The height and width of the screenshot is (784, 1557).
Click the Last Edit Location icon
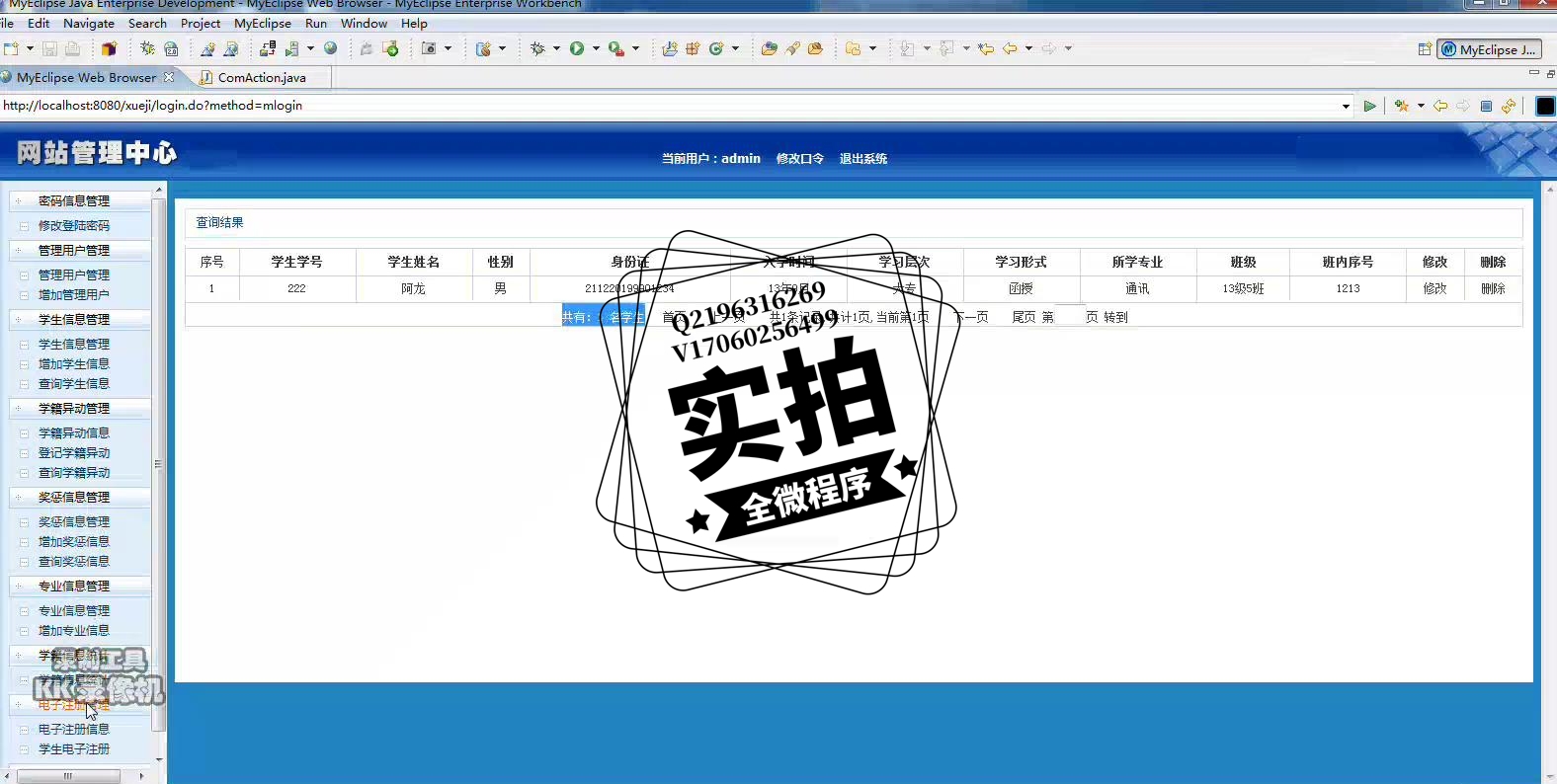coord(986,48)
